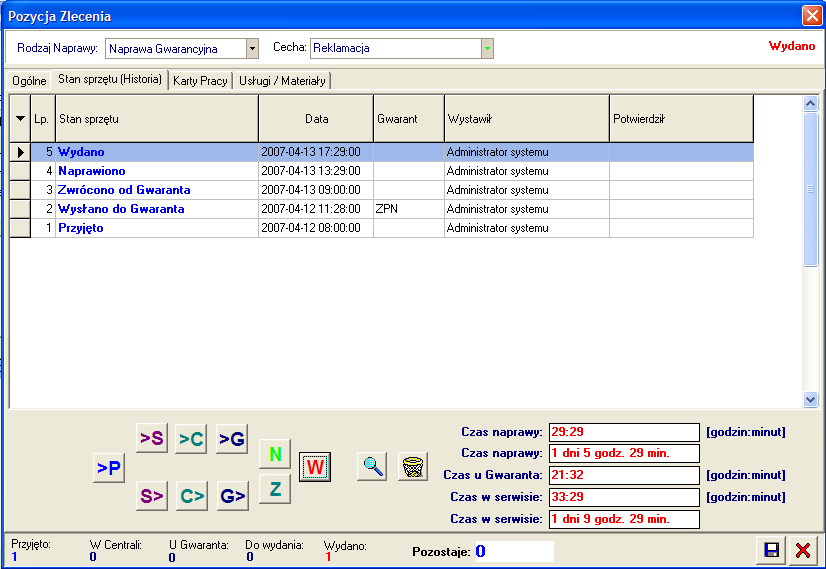This screenshot has width=826, height=569.
Task: Click the >S status button
Action: pos(152,438)
